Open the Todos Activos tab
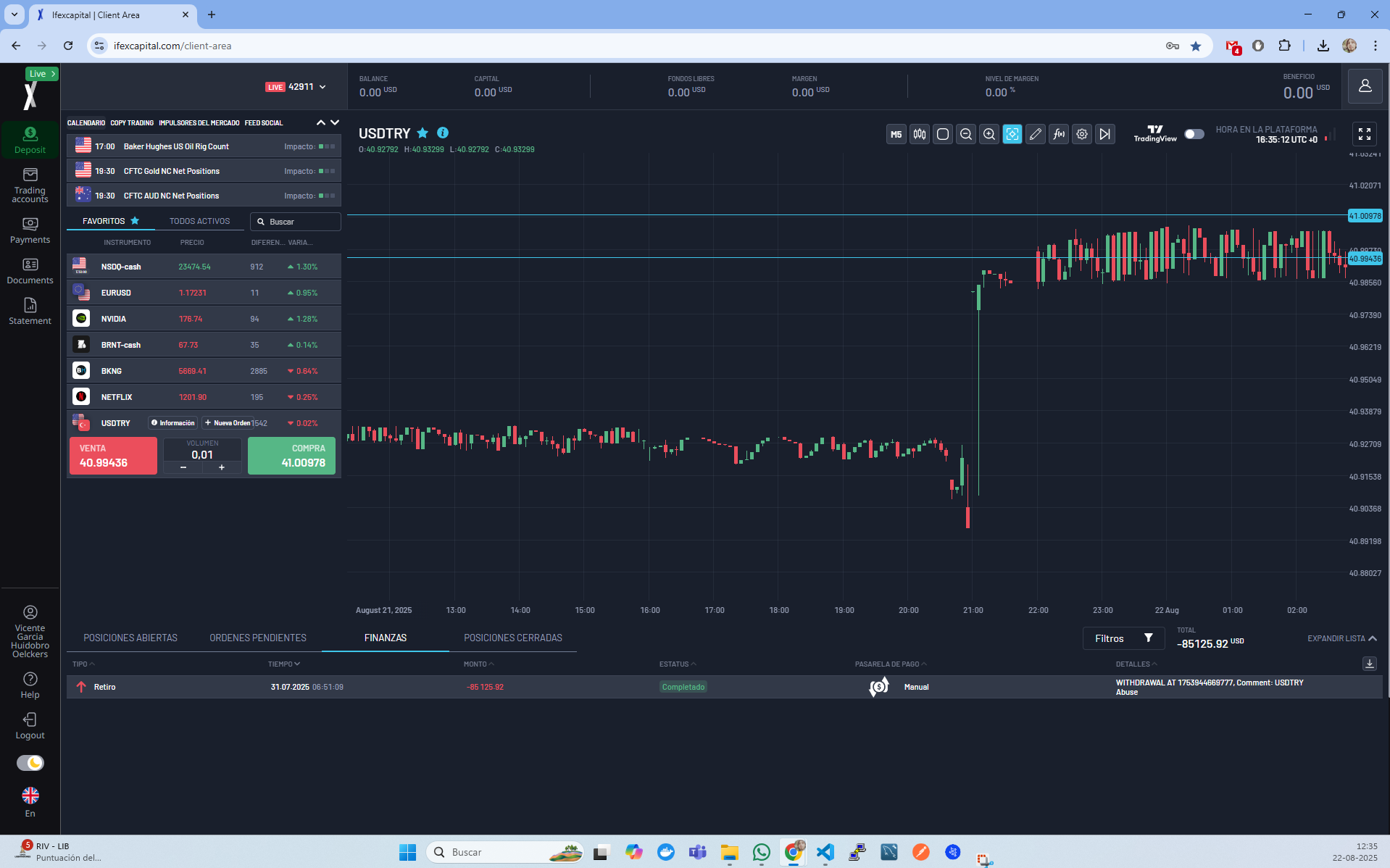The width and height of the screenshot is (1390, 868). click(x=199, y=221)
